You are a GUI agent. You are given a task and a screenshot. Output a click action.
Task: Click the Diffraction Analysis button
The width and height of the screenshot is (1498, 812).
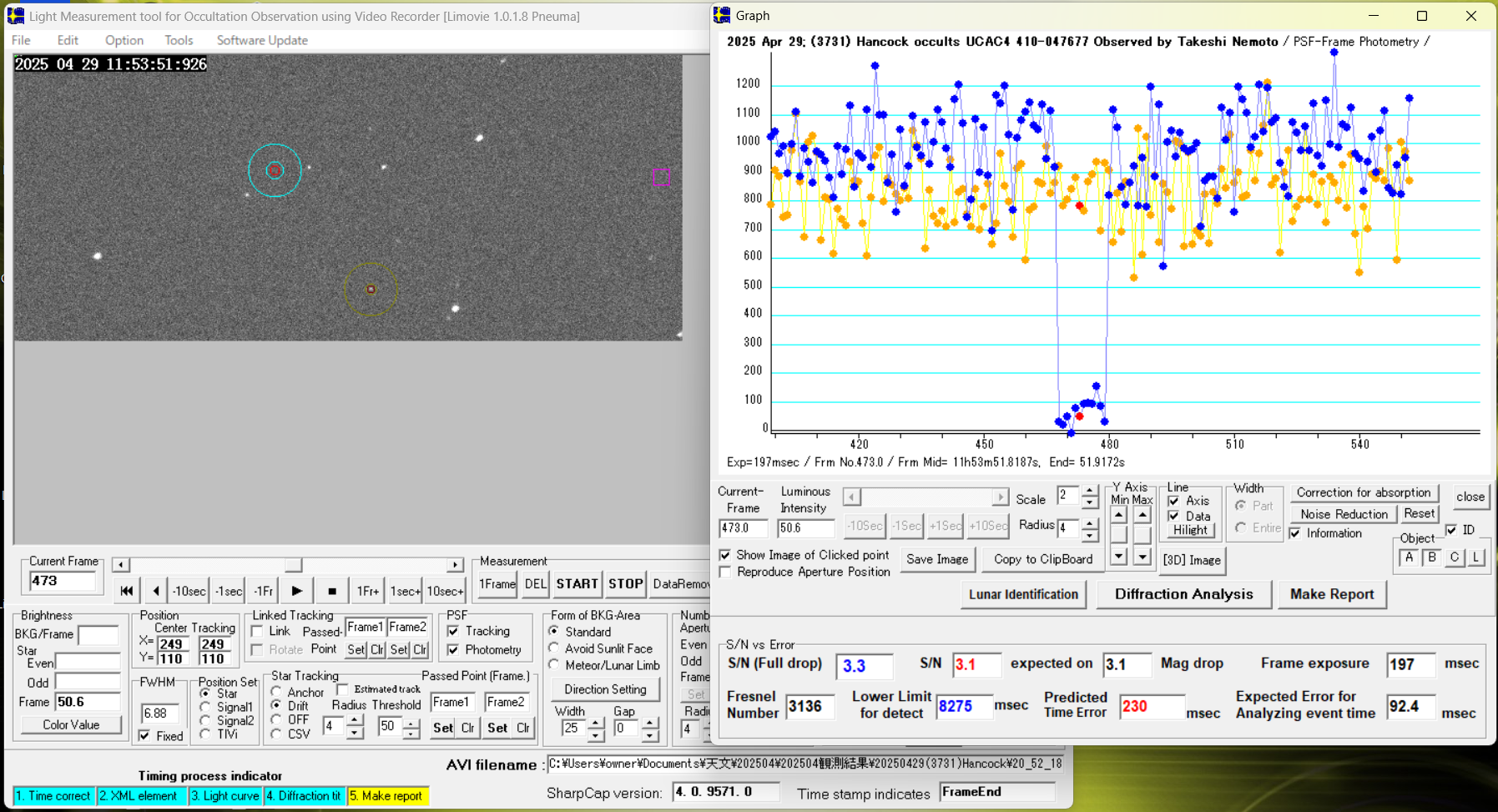pos(1183,594)
